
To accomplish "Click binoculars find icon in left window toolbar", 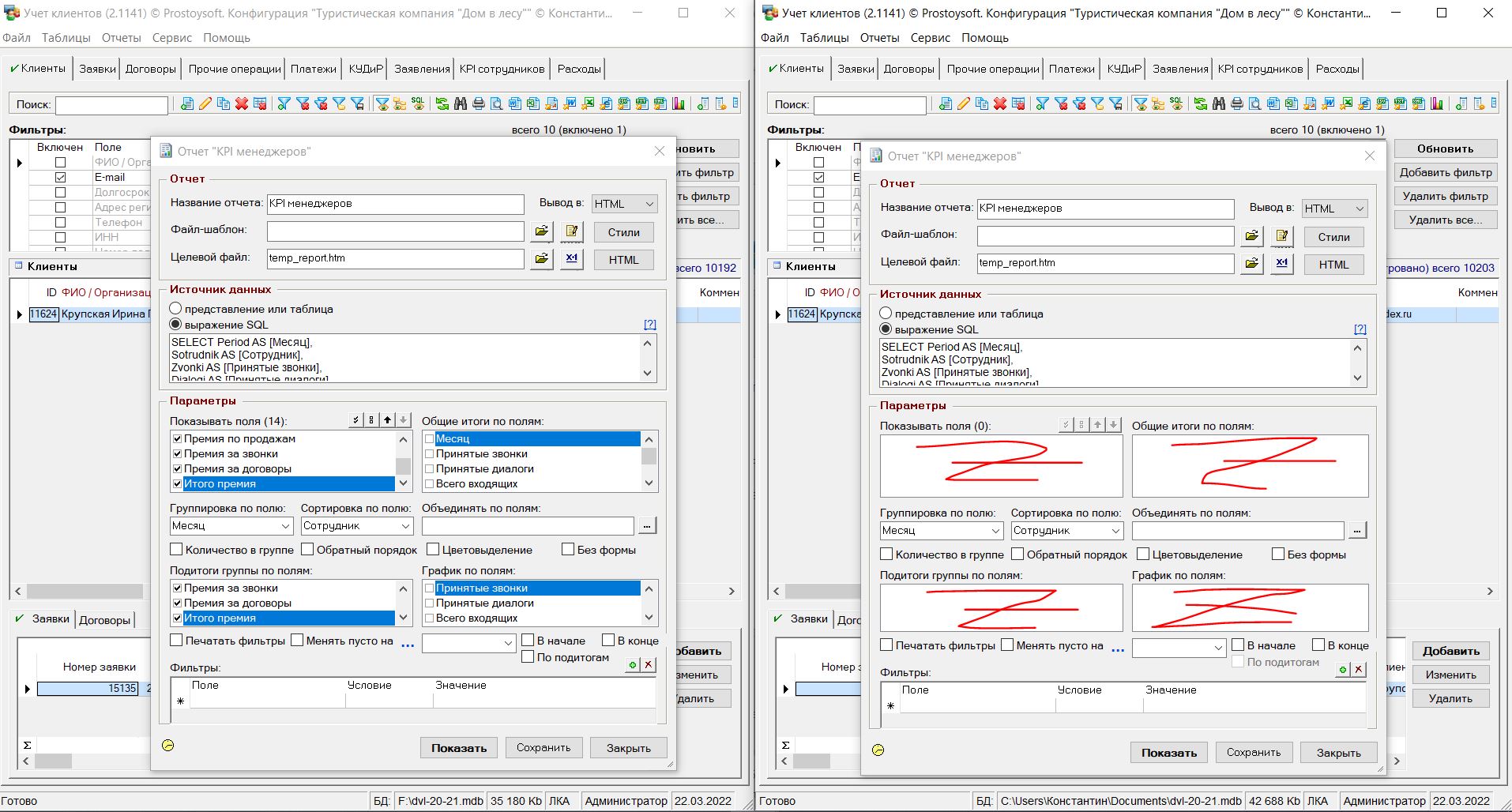I will click(x=460, y=103).
